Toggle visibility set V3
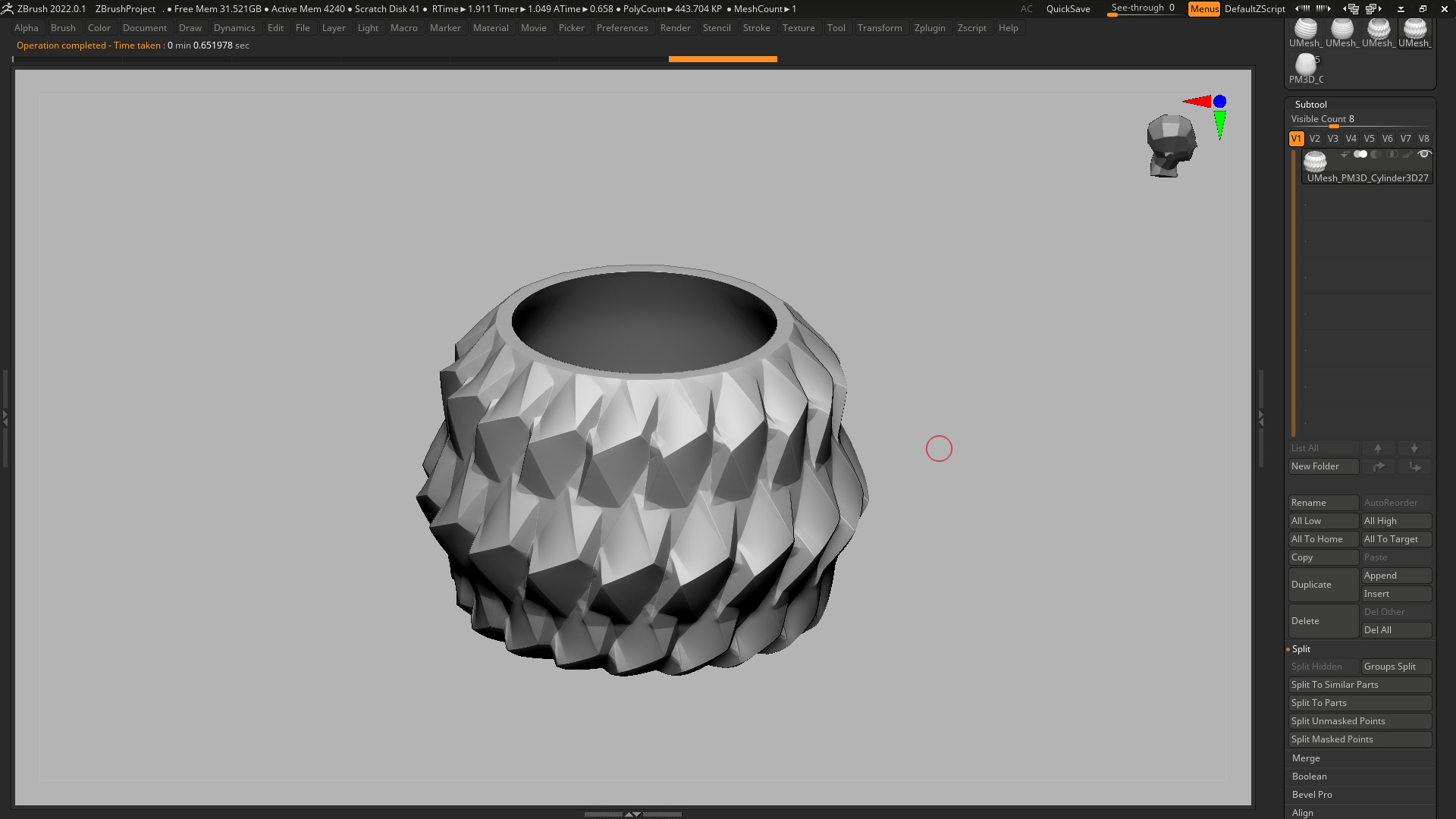Screen dimensions: 1456x819 point(1332,139)
